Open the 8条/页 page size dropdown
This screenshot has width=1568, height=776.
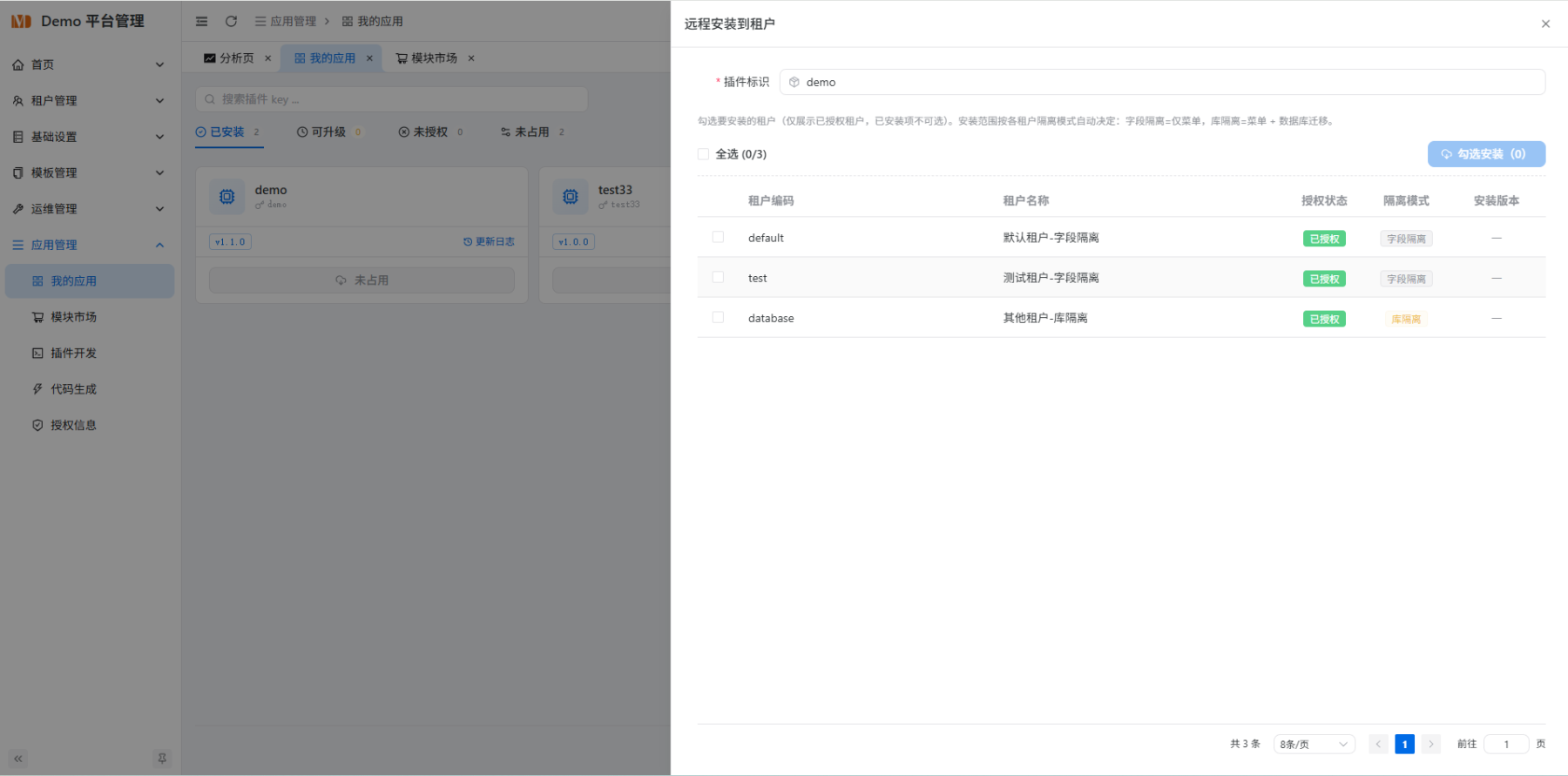pos(1314,744)
